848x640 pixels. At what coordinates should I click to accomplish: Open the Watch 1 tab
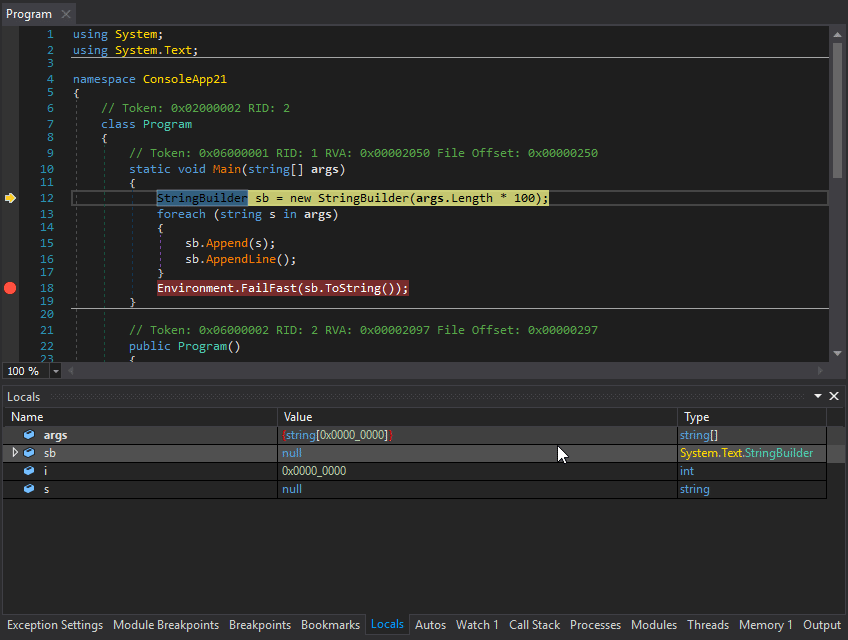[x=477, y=624]
